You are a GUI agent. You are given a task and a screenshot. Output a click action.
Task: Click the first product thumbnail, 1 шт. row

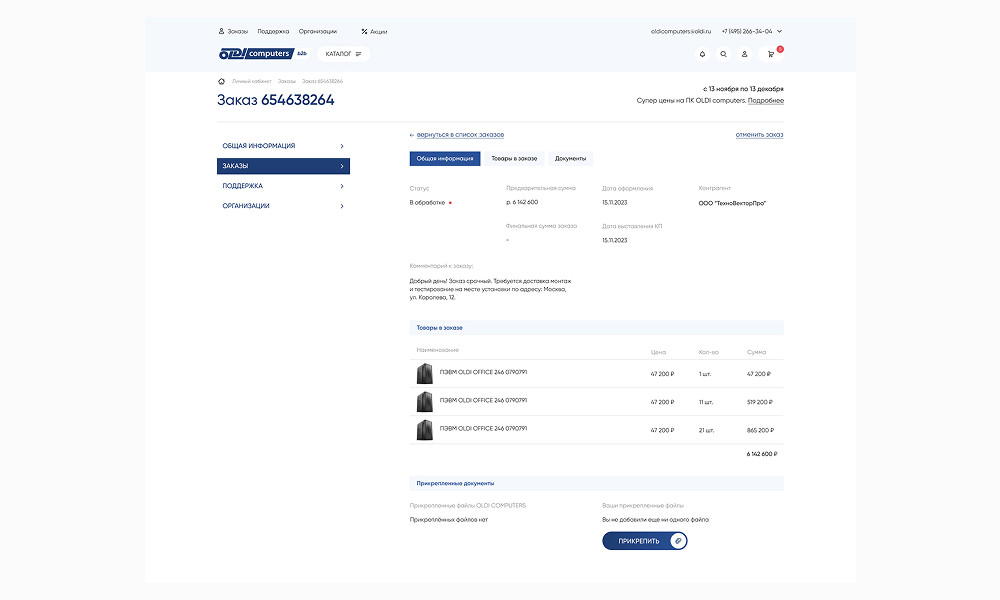[x=425, y=374]
